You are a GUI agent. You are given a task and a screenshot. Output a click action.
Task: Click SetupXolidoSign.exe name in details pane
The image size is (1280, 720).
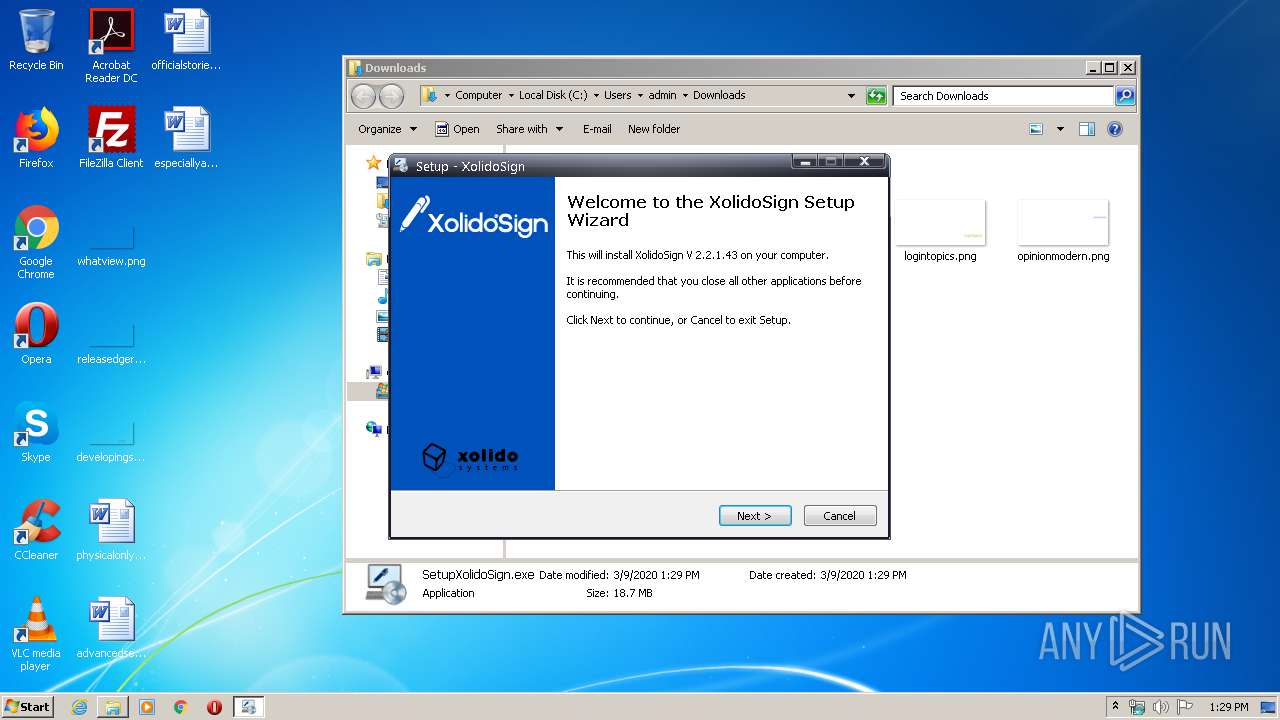[478, 575]
